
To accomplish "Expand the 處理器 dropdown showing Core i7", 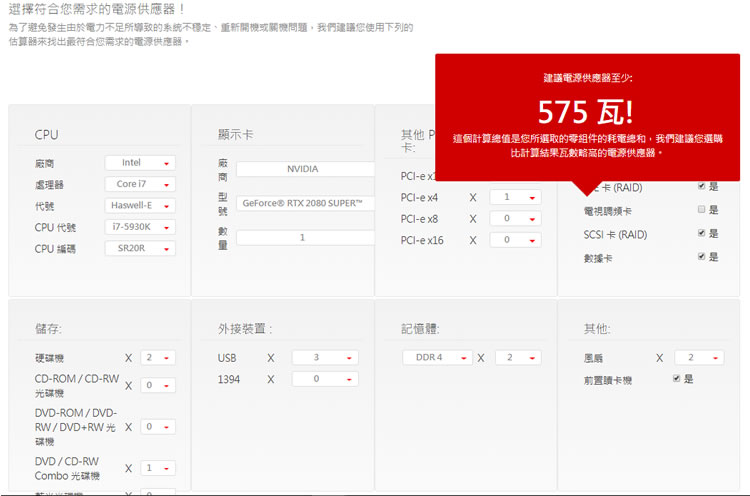I will tap(140, 184).
